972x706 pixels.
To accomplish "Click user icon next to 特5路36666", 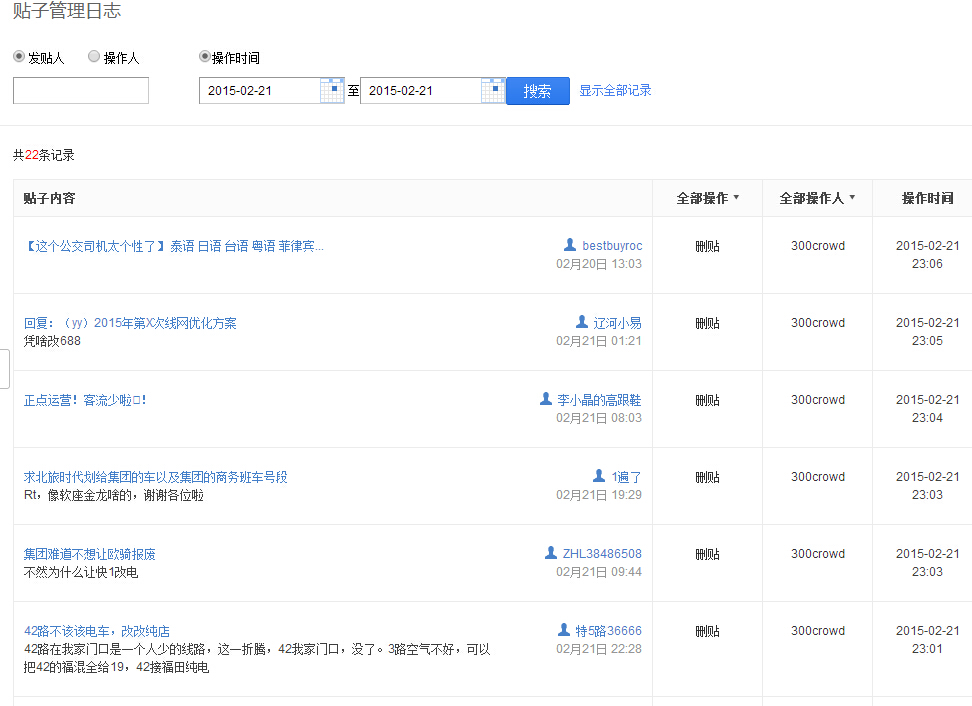I will coord(563,630).
